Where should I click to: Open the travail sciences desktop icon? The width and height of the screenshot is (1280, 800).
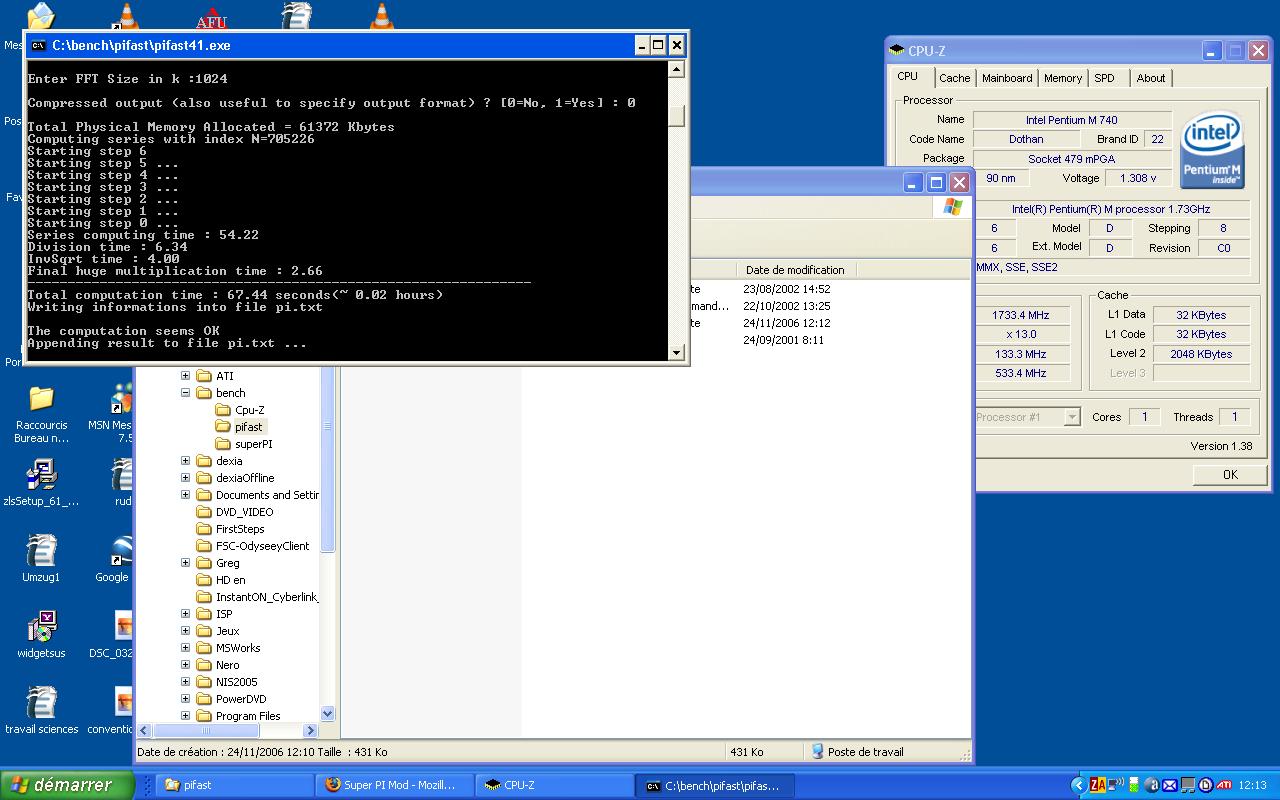pos(41,704)
